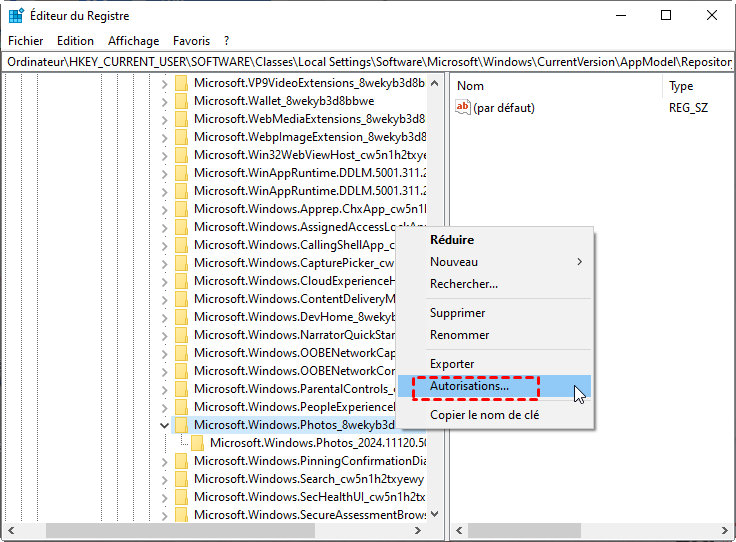Click folder icon of Microsoft.WebpImageExtension key
This screenshot has height=542, width=736.
pos(181,137)
